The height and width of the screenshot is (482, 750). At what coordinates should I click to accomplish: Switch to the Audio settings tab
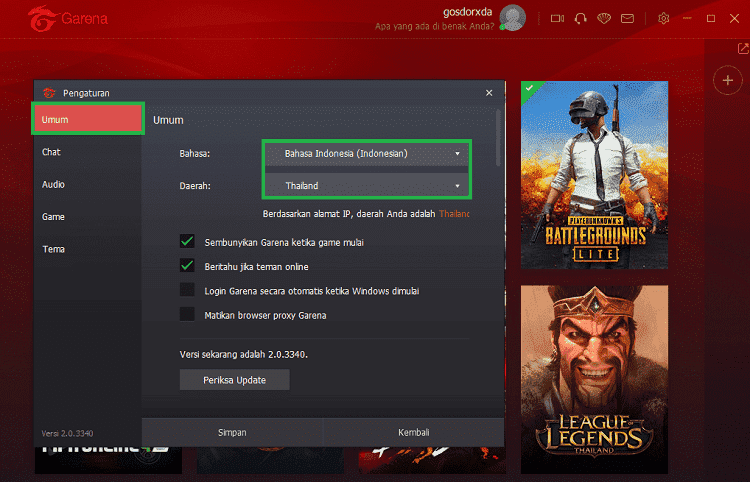(x=88, y=185)
